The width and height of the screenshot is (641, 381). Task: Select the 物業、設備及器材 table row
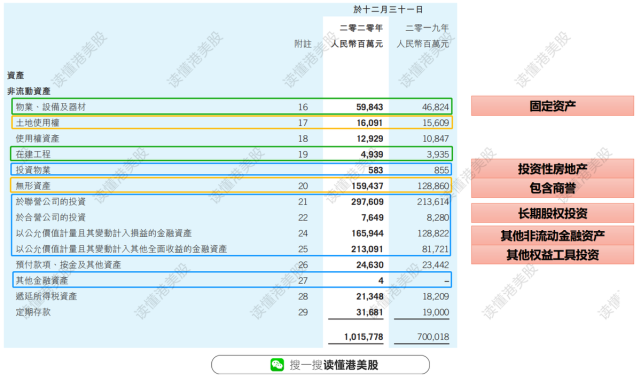point(232,107)
